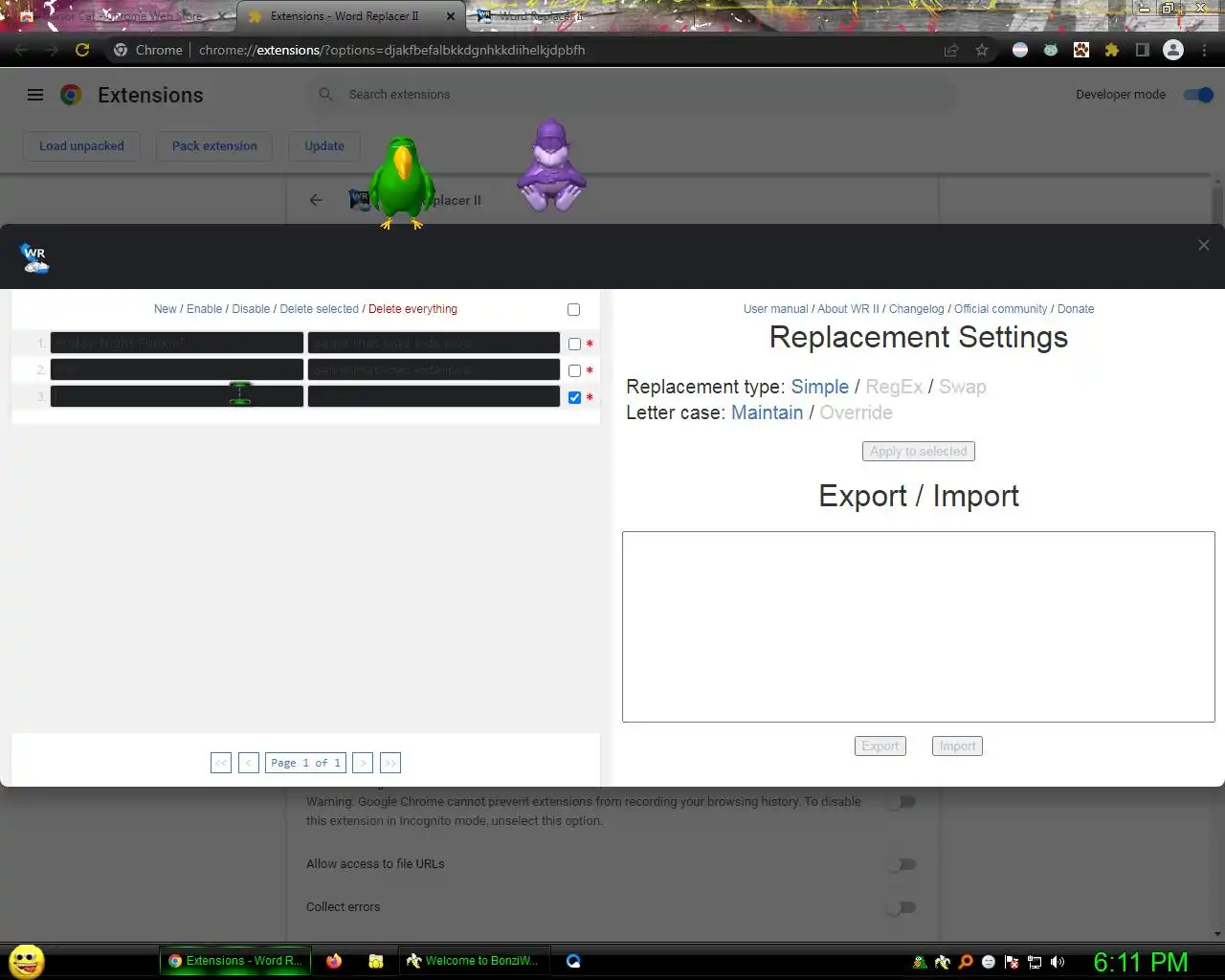Image resolution: width=1225 pixels, height=980 pixels.
Task: Launch Firefox from the taskbar
Action: click(x=334, y=961)
